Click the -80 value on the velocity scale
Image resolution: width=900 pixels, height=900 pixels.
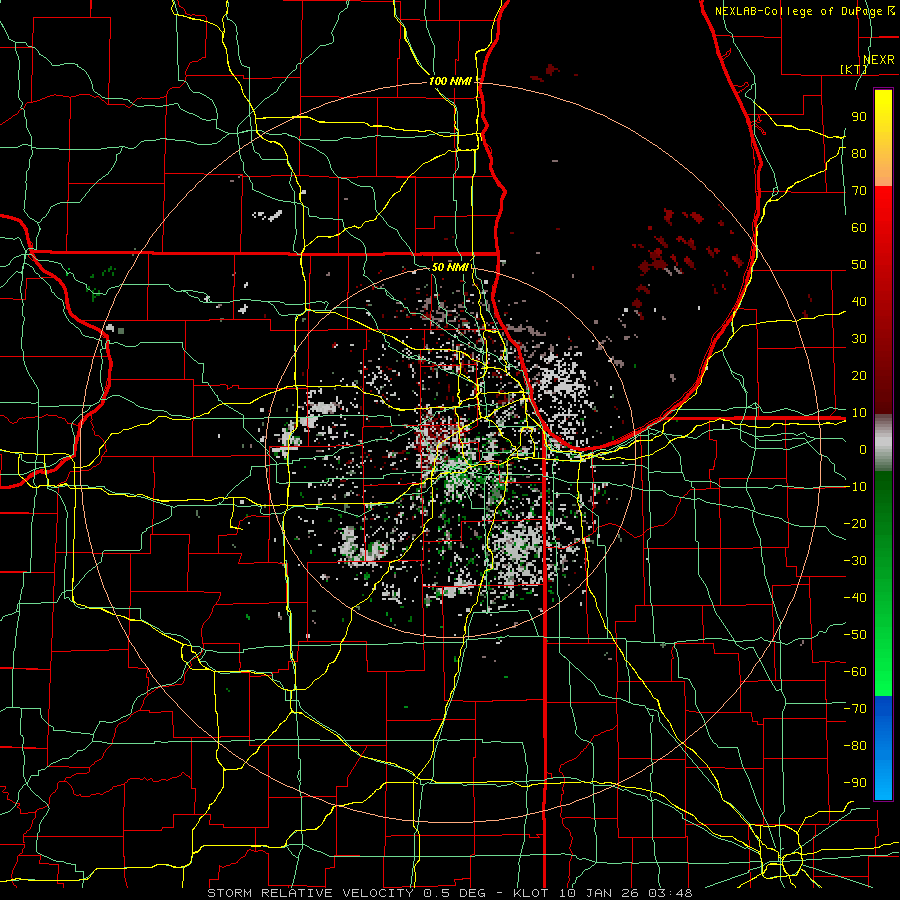click(x=855, y=746)
